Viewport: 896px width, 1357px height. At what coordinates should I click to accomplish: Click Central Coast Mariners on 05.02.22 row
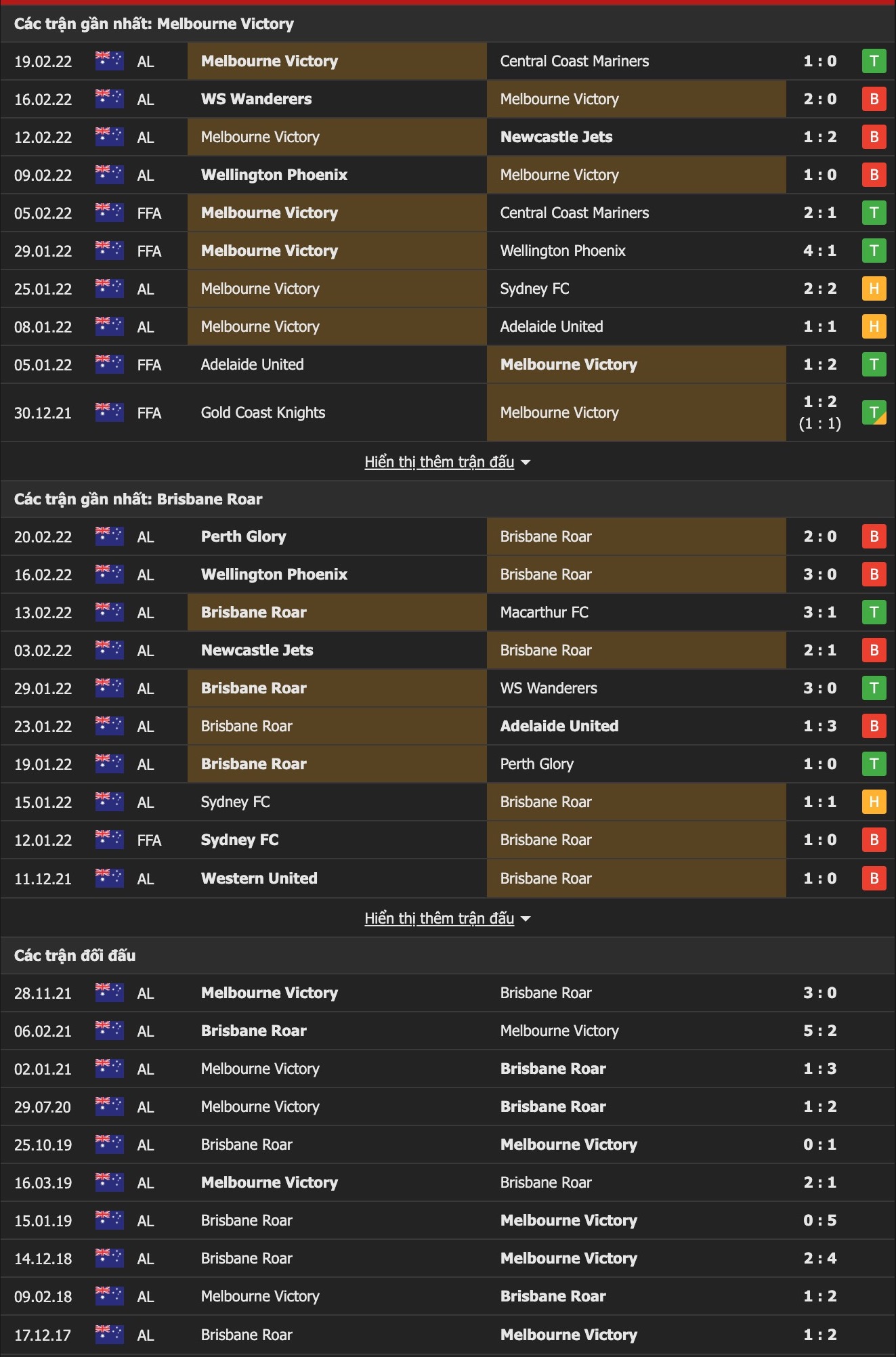(574, 213)
